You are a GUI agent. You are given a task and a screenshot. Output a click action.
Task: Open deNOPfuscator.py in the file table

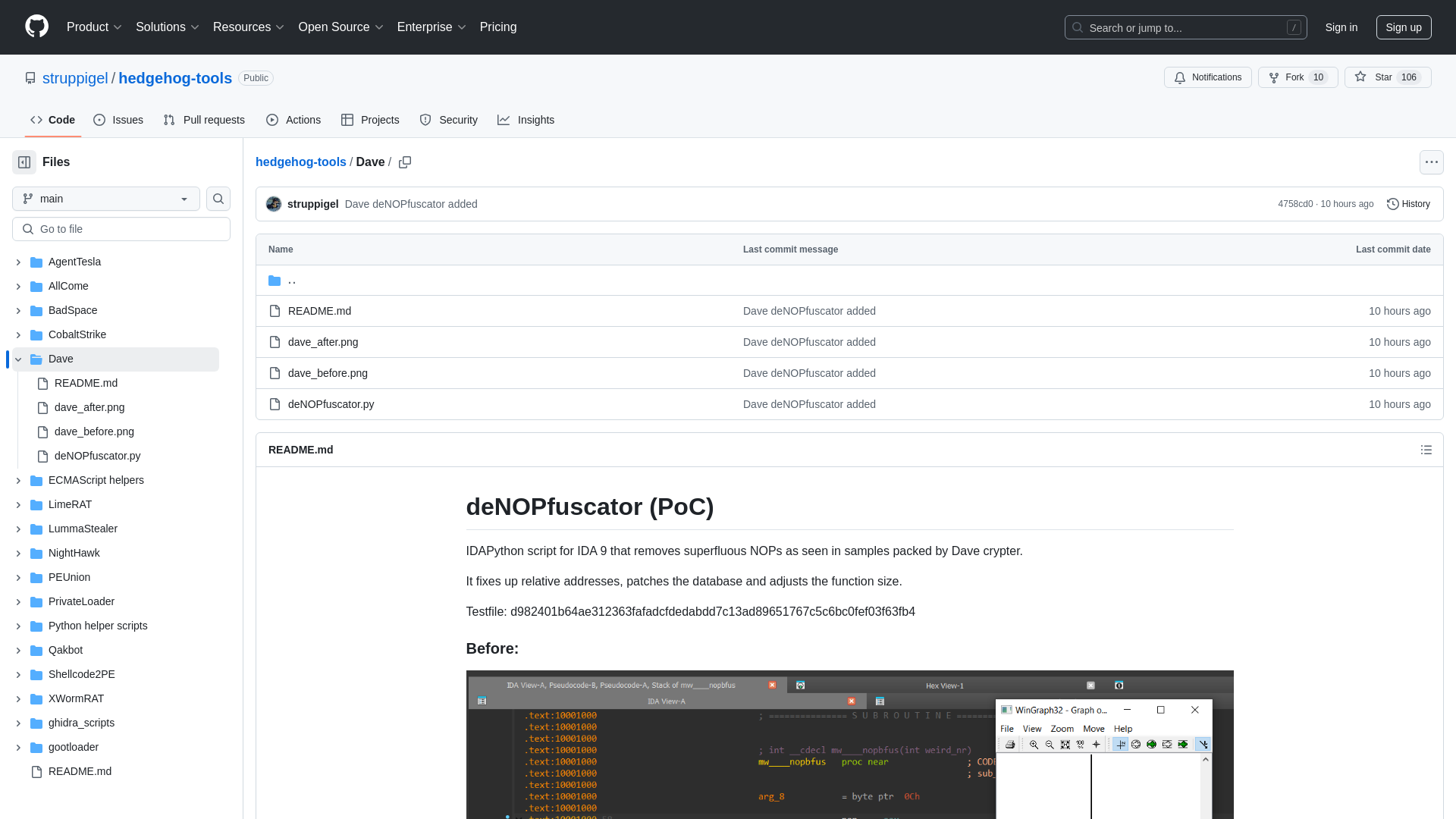coord(331,404)
